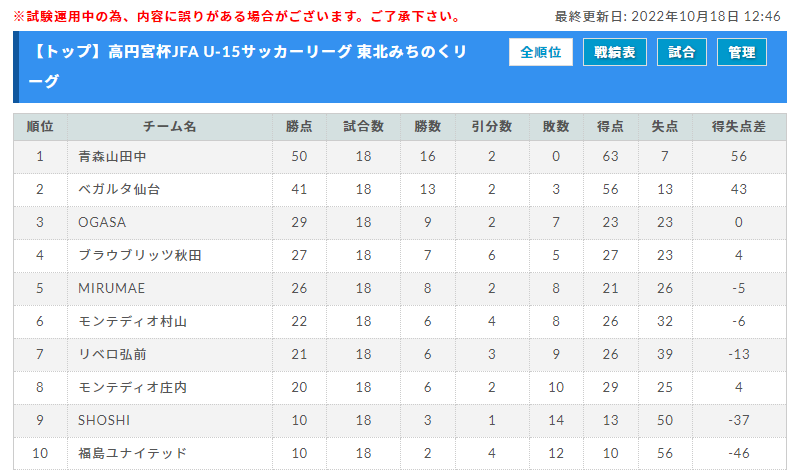Click the 管理 button

742,52
